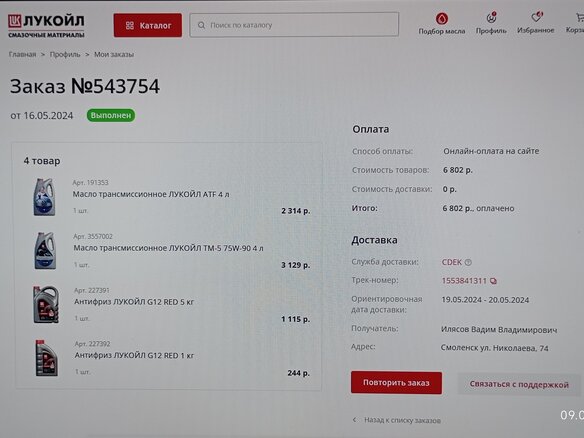Open Антифриз G12 RED 1 кг thumbnail

(x=47, y=358)
